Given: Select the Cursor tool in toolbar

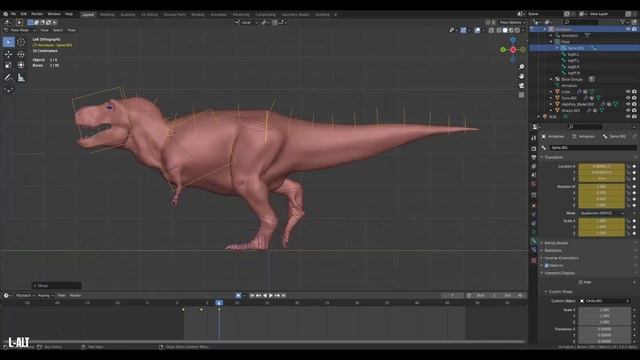Looking at the screenshot, I should pyautogui.click(x=21, y=42).
